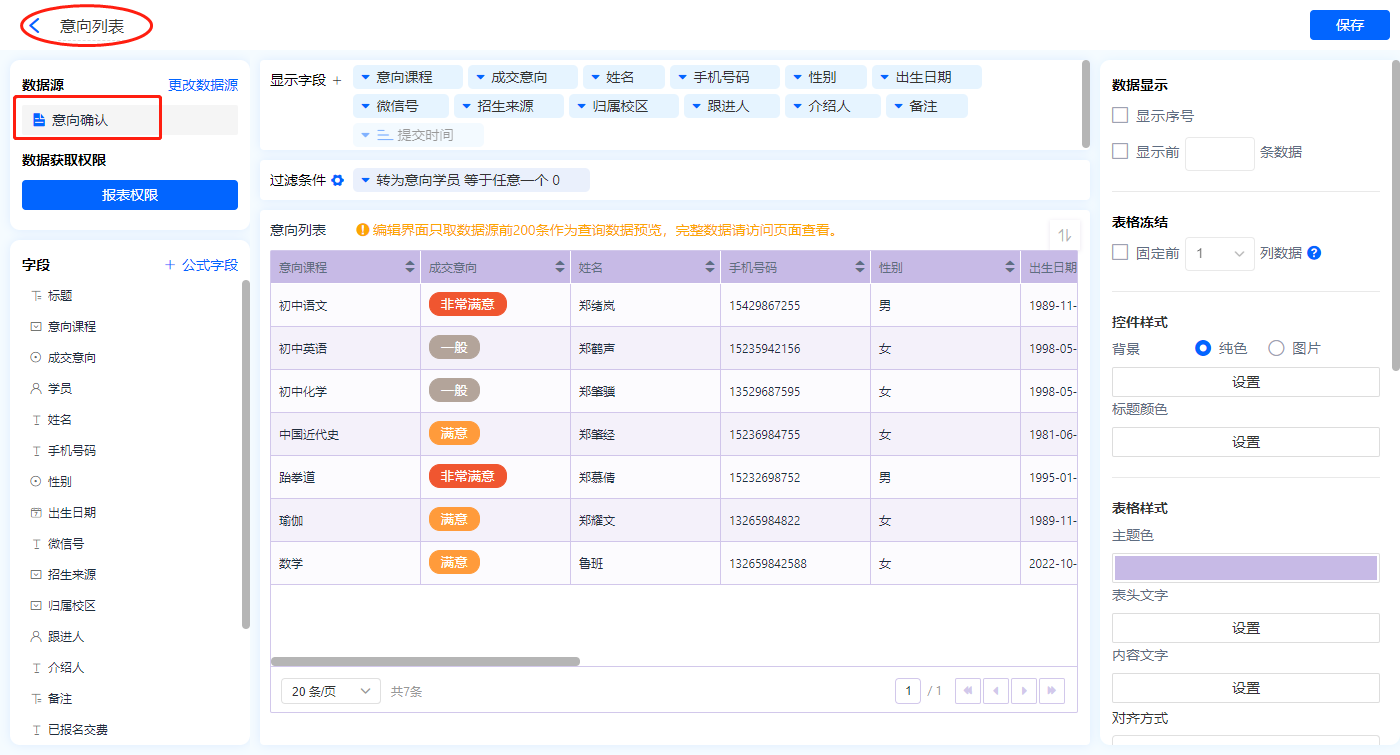Select the 手机号码 field in field list
Viewport: 1400px width, 755px height.
click(72, 451)
